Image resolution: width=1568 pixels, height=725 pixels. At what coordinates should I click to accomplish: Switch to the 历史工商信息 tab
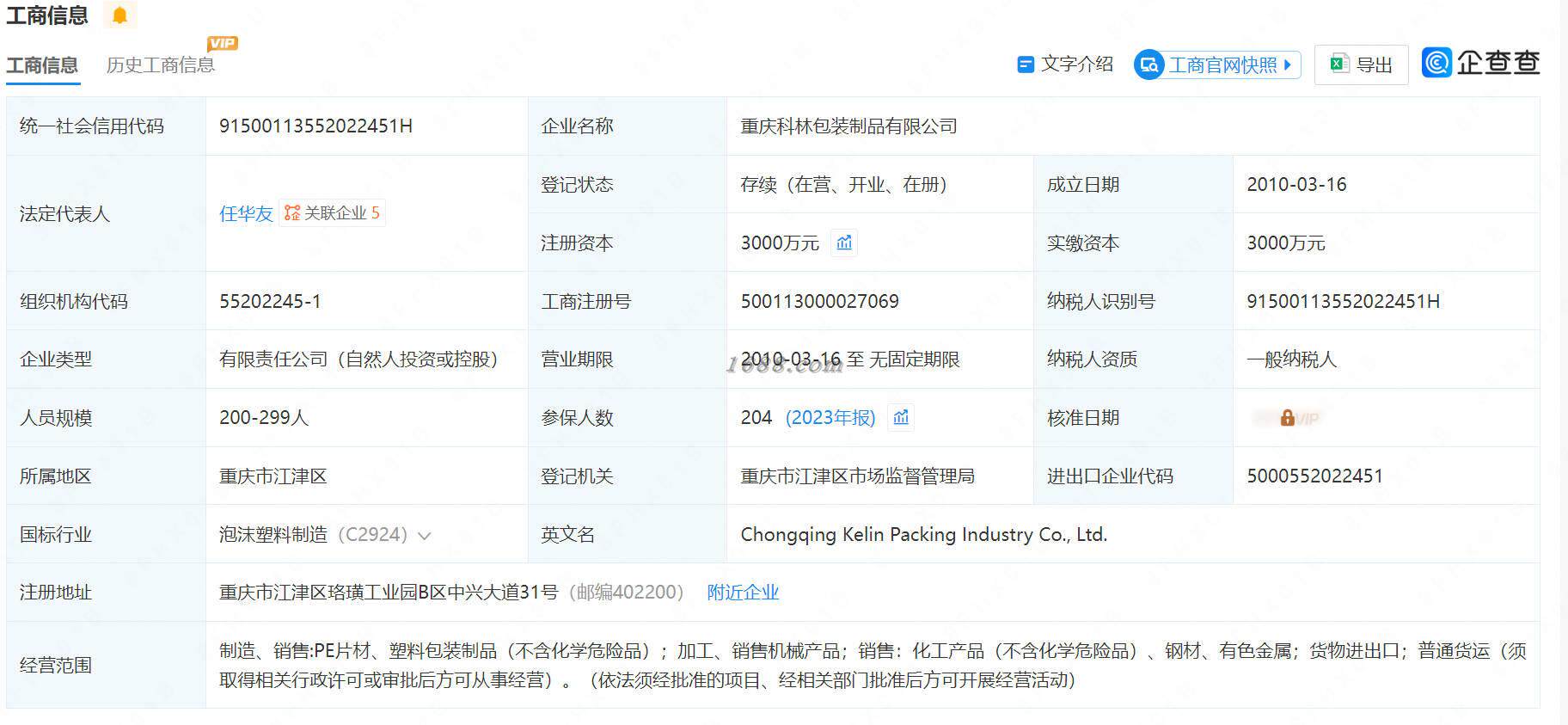coord(161,65)
